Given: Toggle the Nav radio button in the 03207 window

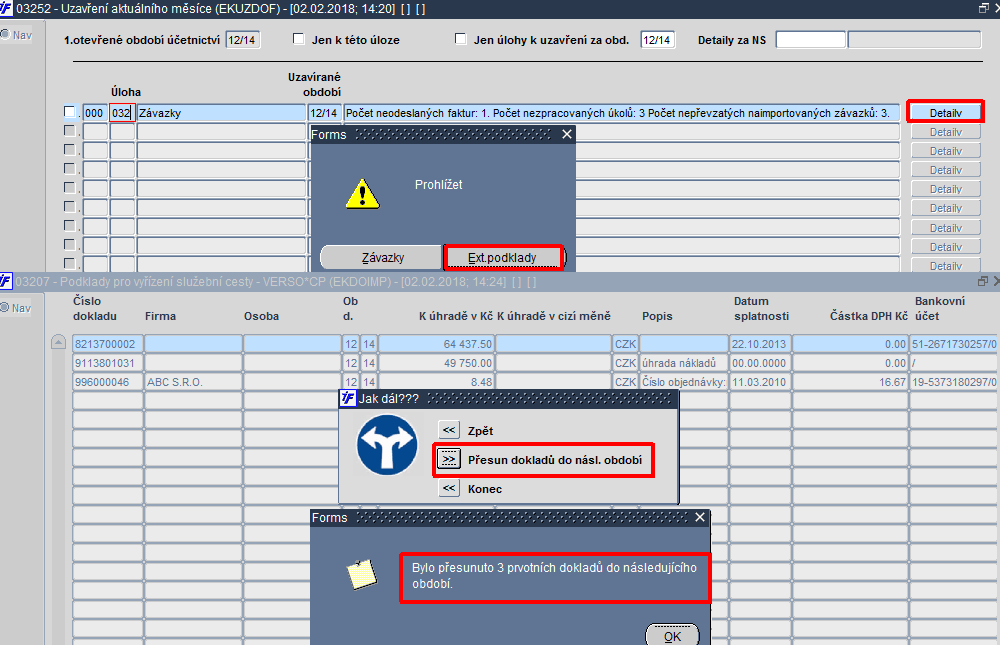Looking at the screenshot, I should coord(5,308).
